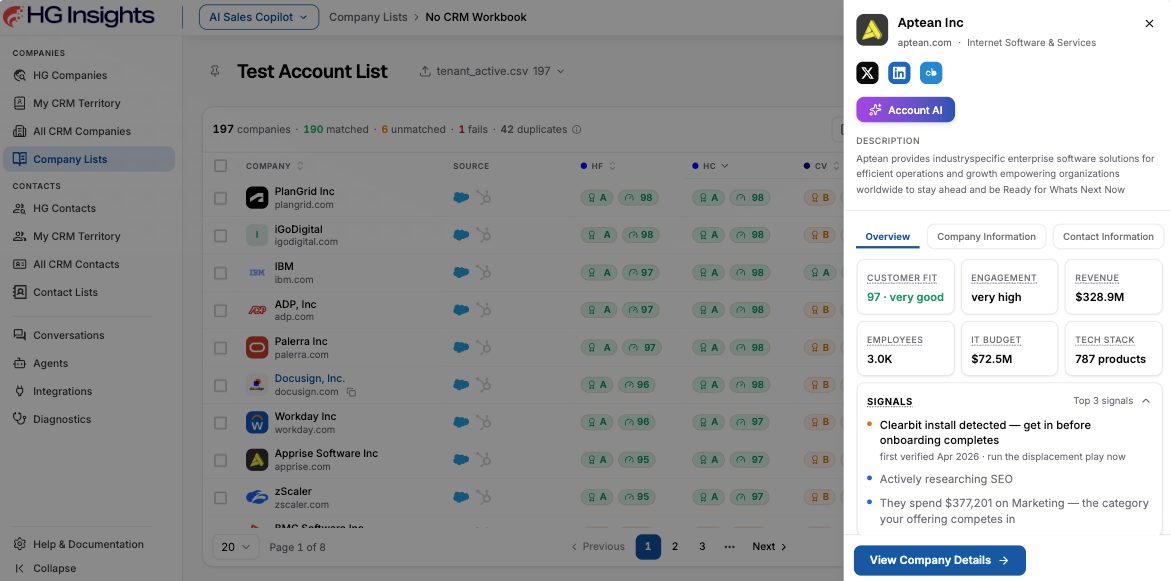Open Company Lists in the sidebar
This screenshot has width=1171, height=581.
89,159
